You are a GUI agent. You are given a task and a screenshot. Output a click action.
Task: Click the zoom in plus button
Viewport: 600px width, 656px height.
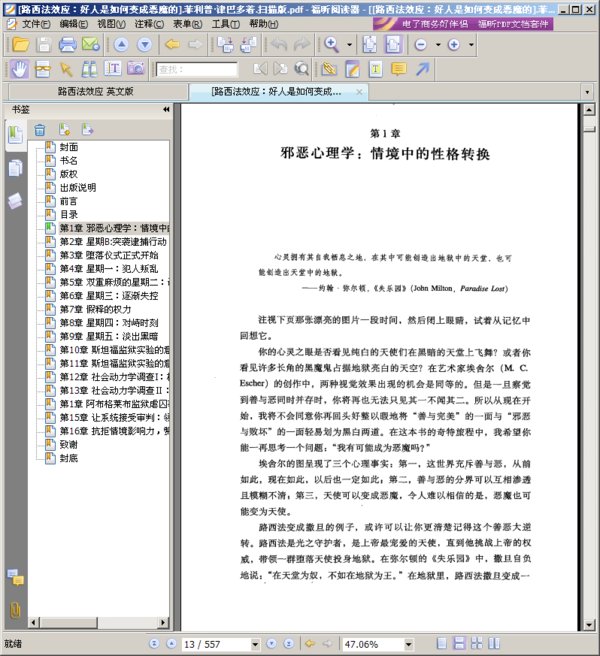(454, 44)
